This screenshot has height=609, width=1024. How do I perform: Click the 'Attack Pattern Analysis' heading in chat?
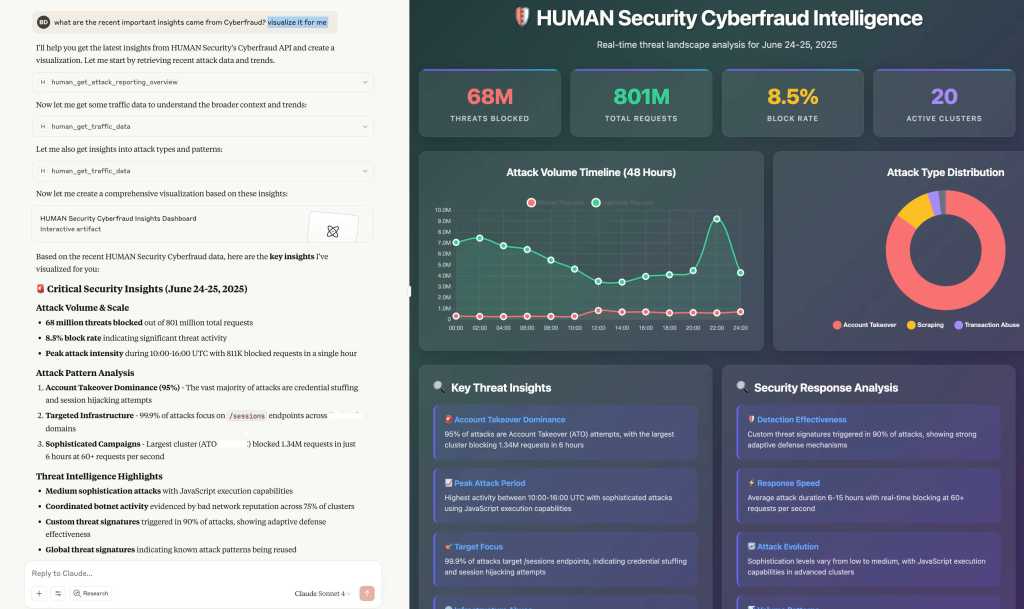coord(85,373)
